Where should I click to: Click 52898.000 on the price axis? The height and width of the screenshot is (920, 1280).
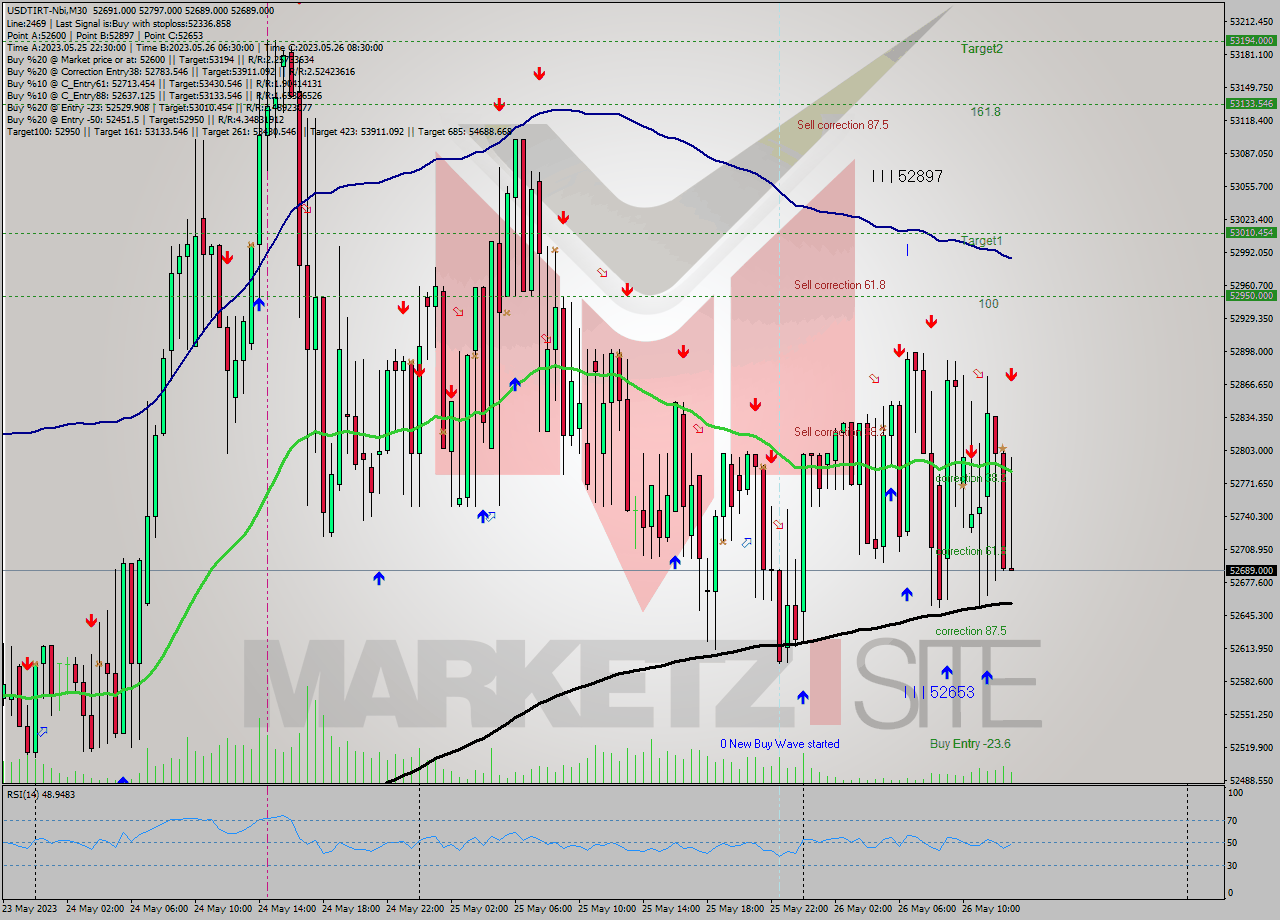point(1252,351)
